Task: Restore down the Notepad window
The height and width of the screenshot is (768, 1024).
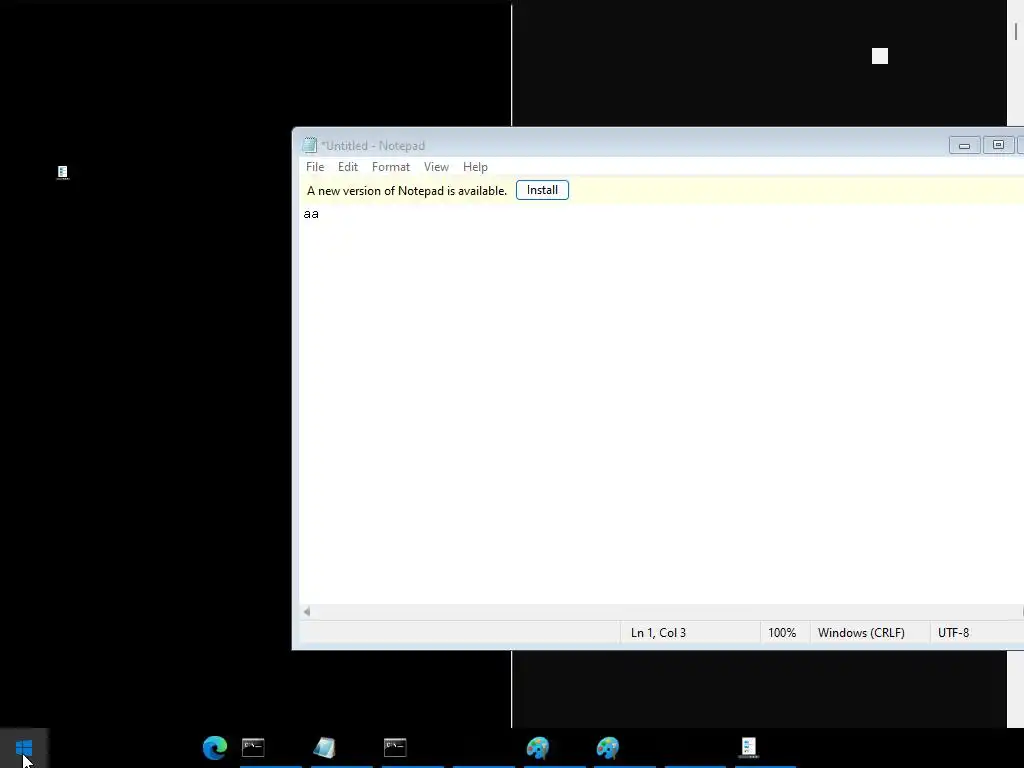Action: pos(998,145)
